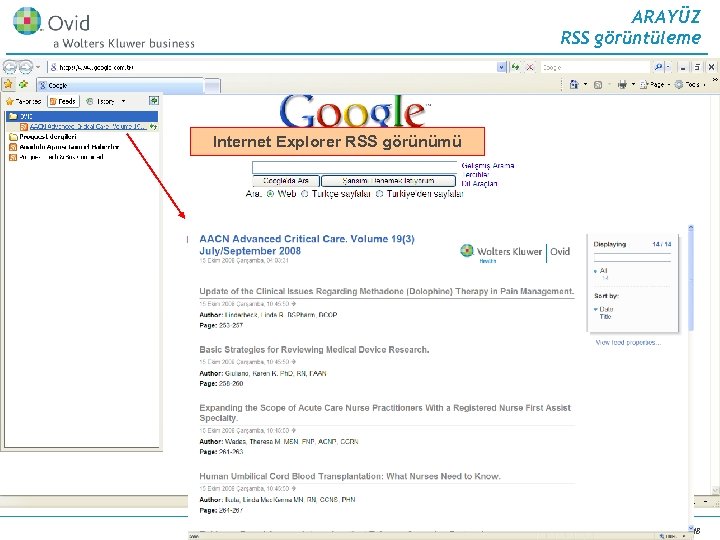Open the Proquest dergileri folder
720x540 pixels.
pyautogui.click(x=48, y=137)
